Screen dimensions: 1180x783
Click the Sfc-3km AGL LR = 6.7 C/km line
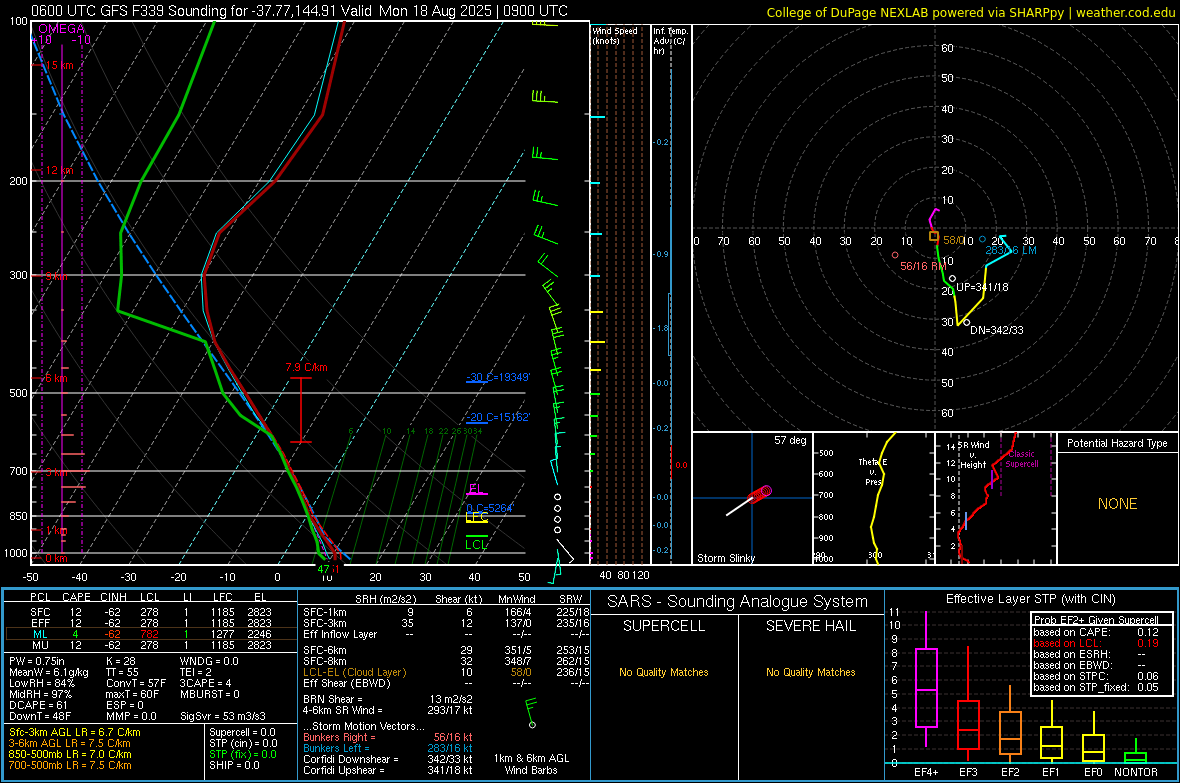75,732
